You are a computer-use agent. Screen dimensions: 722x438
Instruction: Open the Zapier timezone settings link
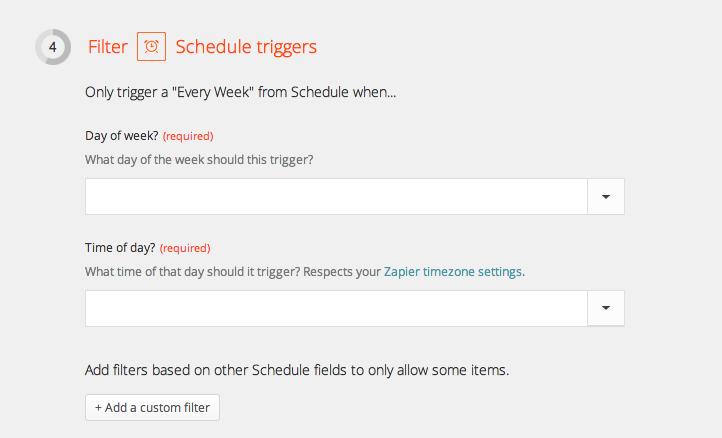[x=453, y=272]
